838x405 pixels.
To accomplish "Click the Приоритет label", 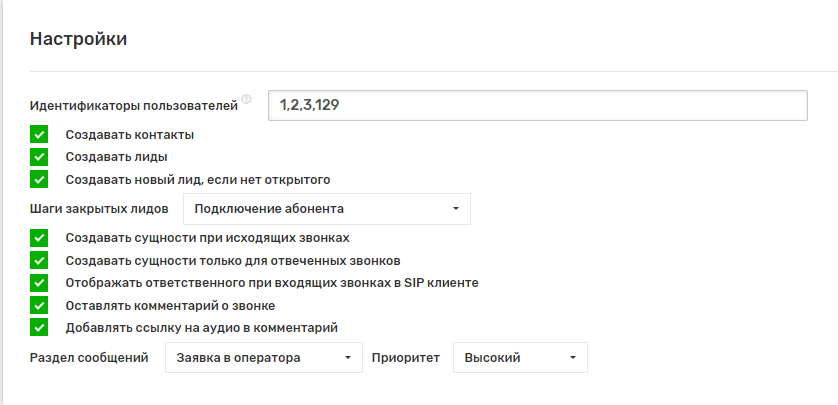I will [x=406, y=358].
